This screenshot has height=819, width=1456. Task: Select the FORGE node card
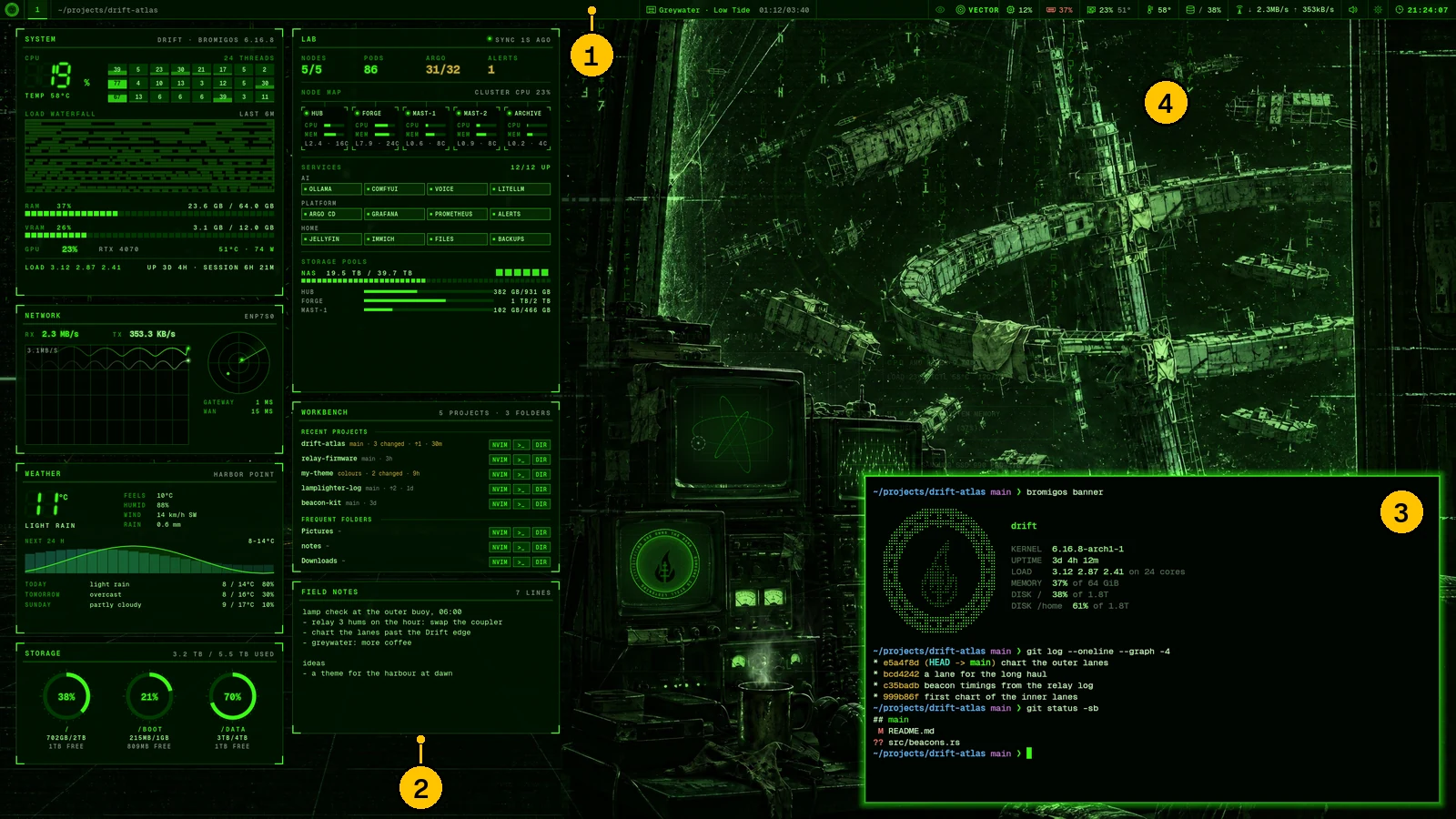click(x=376, y=127)
